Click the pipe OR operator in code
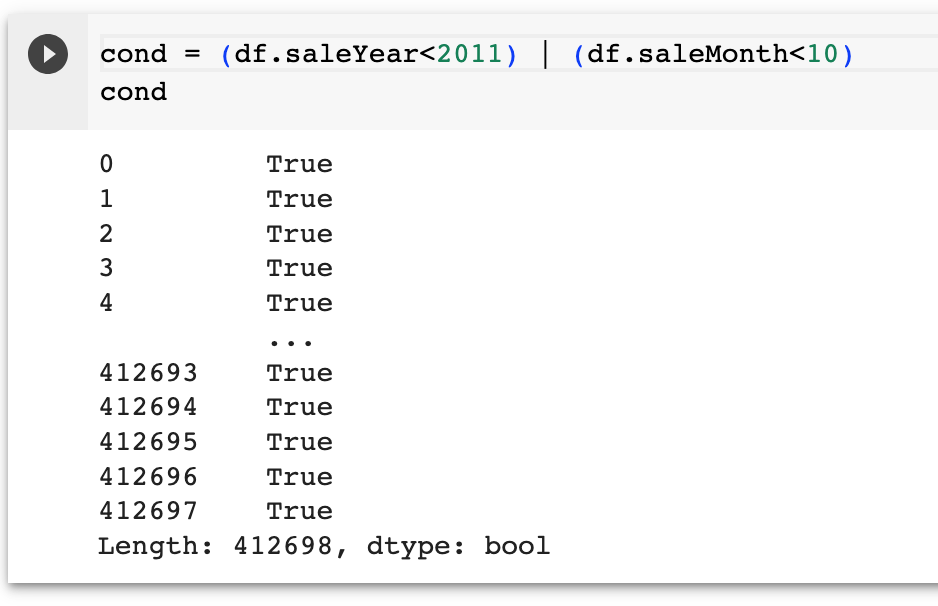This screenshot has width=938, height=606. click(x=544, y=54)
